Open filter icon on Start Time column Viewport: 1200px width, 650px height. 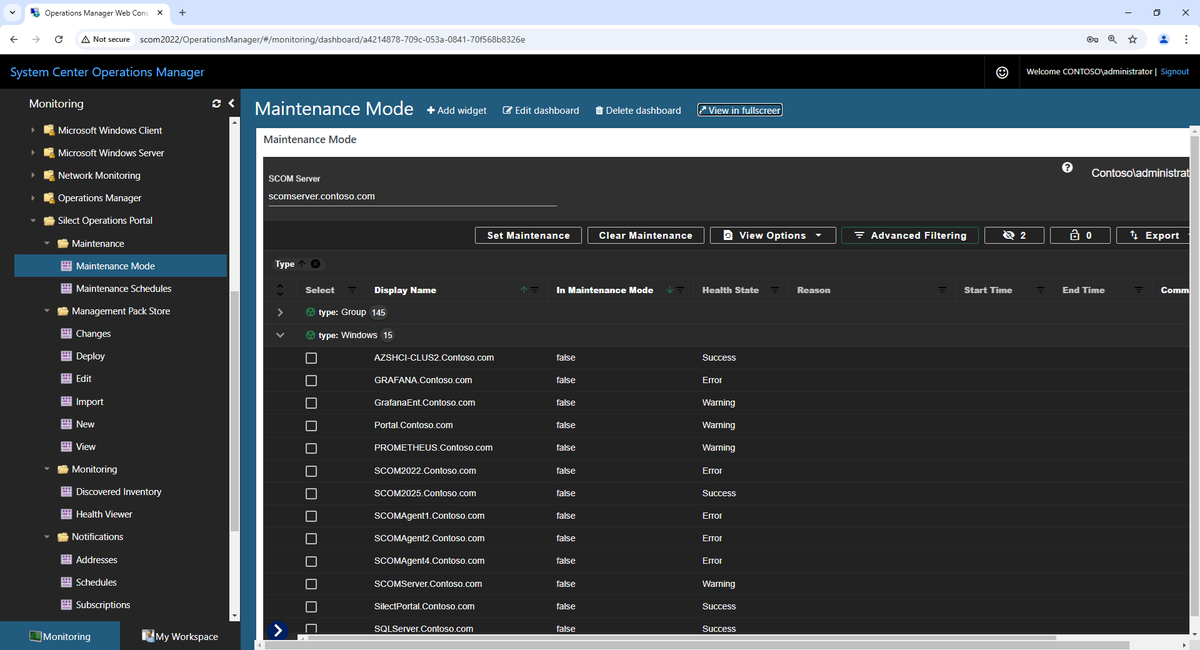pyautogui.click(x=1040, y=290)
